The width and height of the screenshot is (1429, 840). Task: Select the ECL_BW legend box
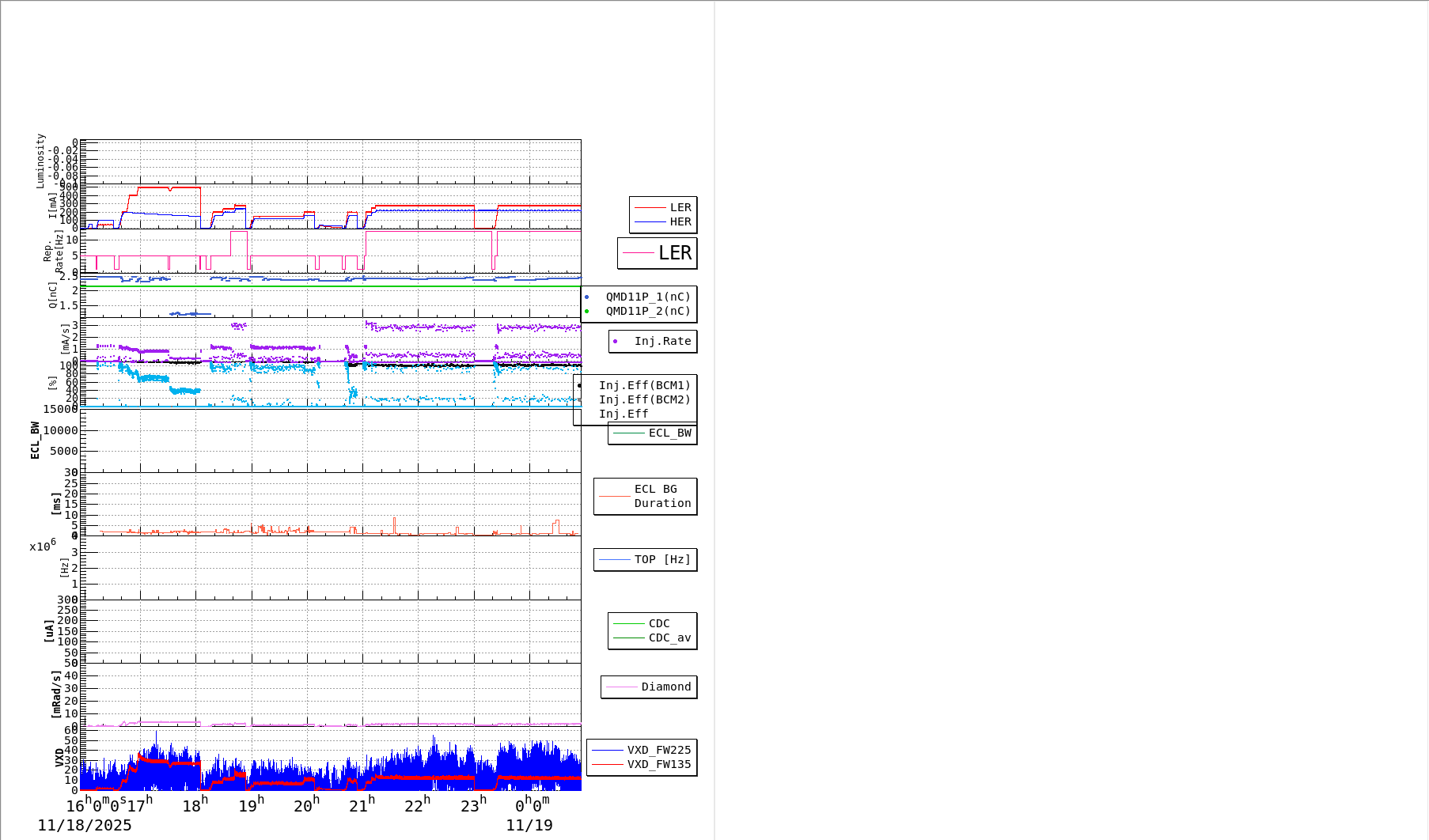[669, 433]
